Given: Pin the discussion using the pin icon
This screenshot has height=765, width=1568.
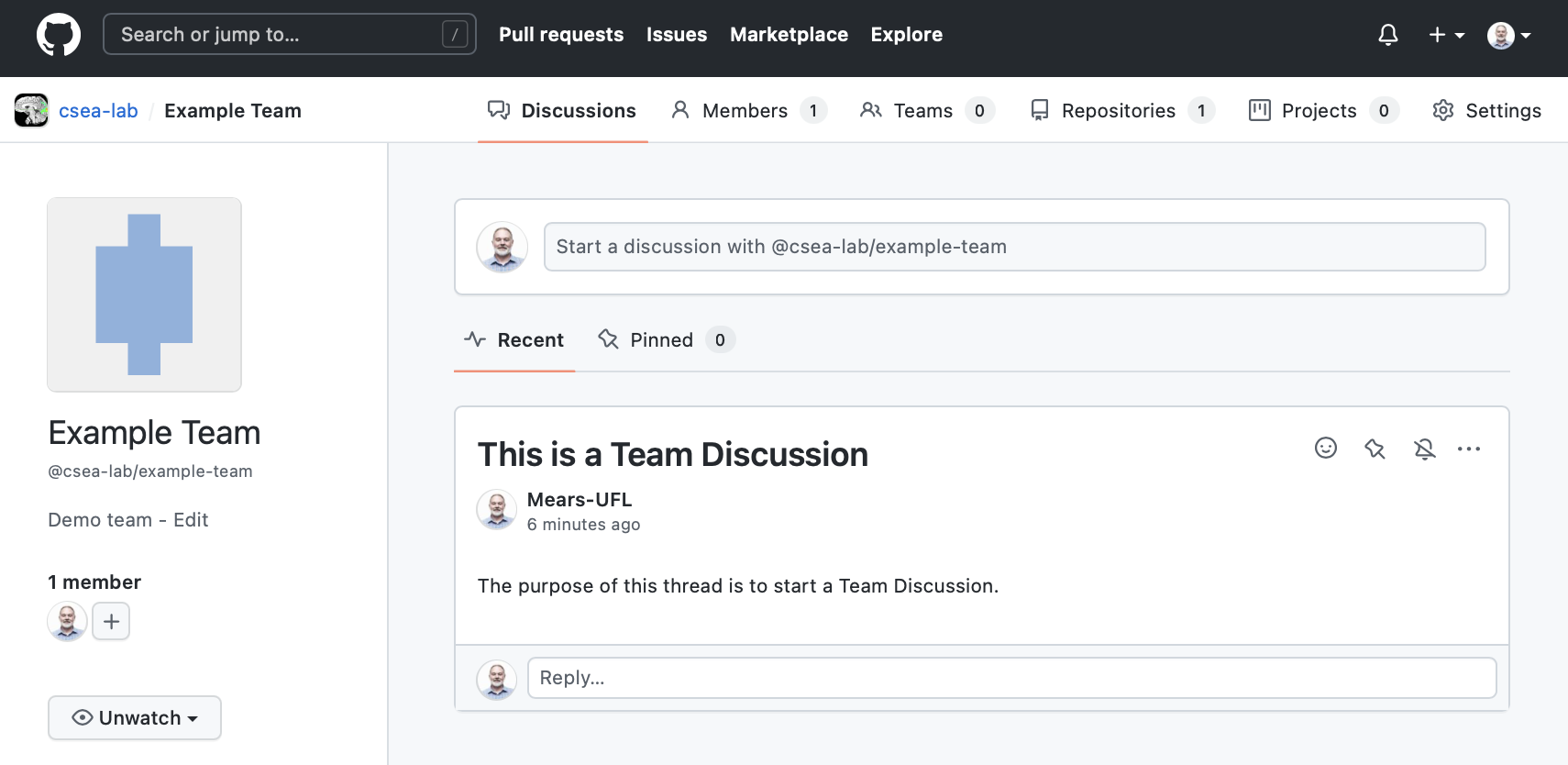Looking at the screenshot, I should [x=1375, y=449].
